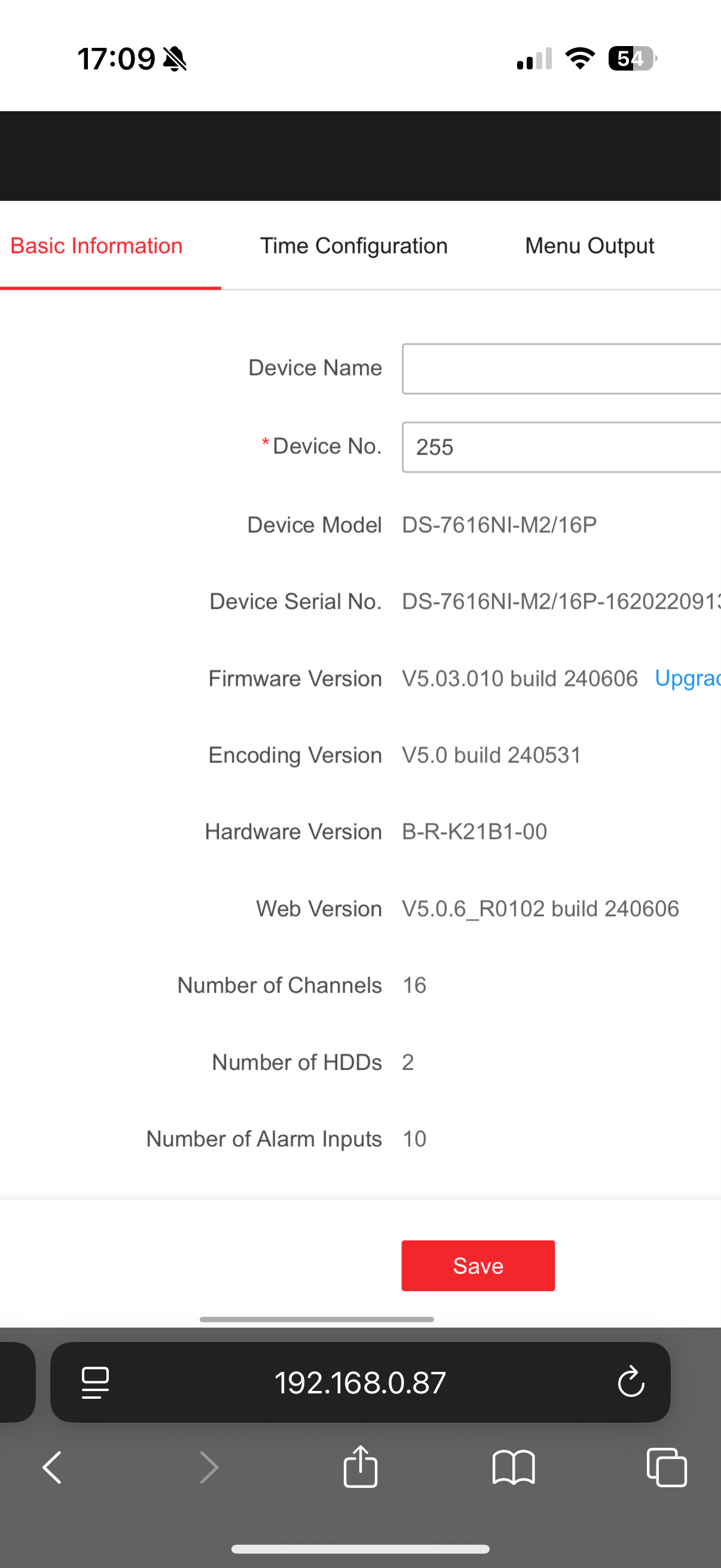Click the red Save button
Viewport: 721px width, 1568px height.
478,1266
